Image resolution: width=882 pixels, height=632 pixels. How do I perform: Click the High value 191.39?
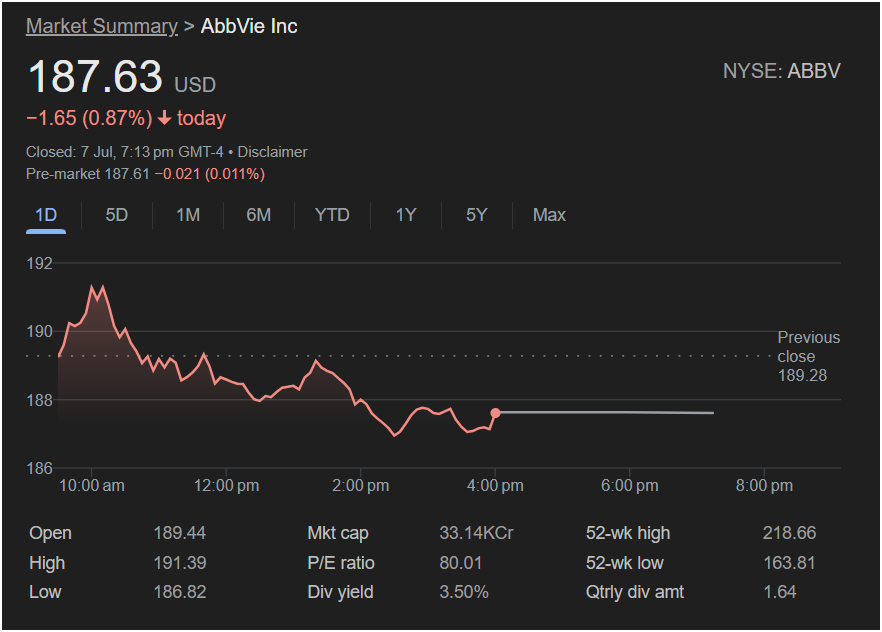coord(179,562)
